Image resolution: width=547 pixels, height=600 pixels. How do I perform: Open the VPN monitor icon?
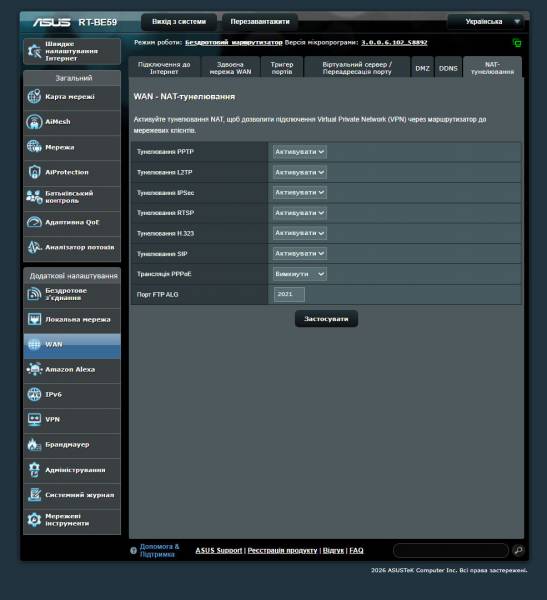point(34,419)
